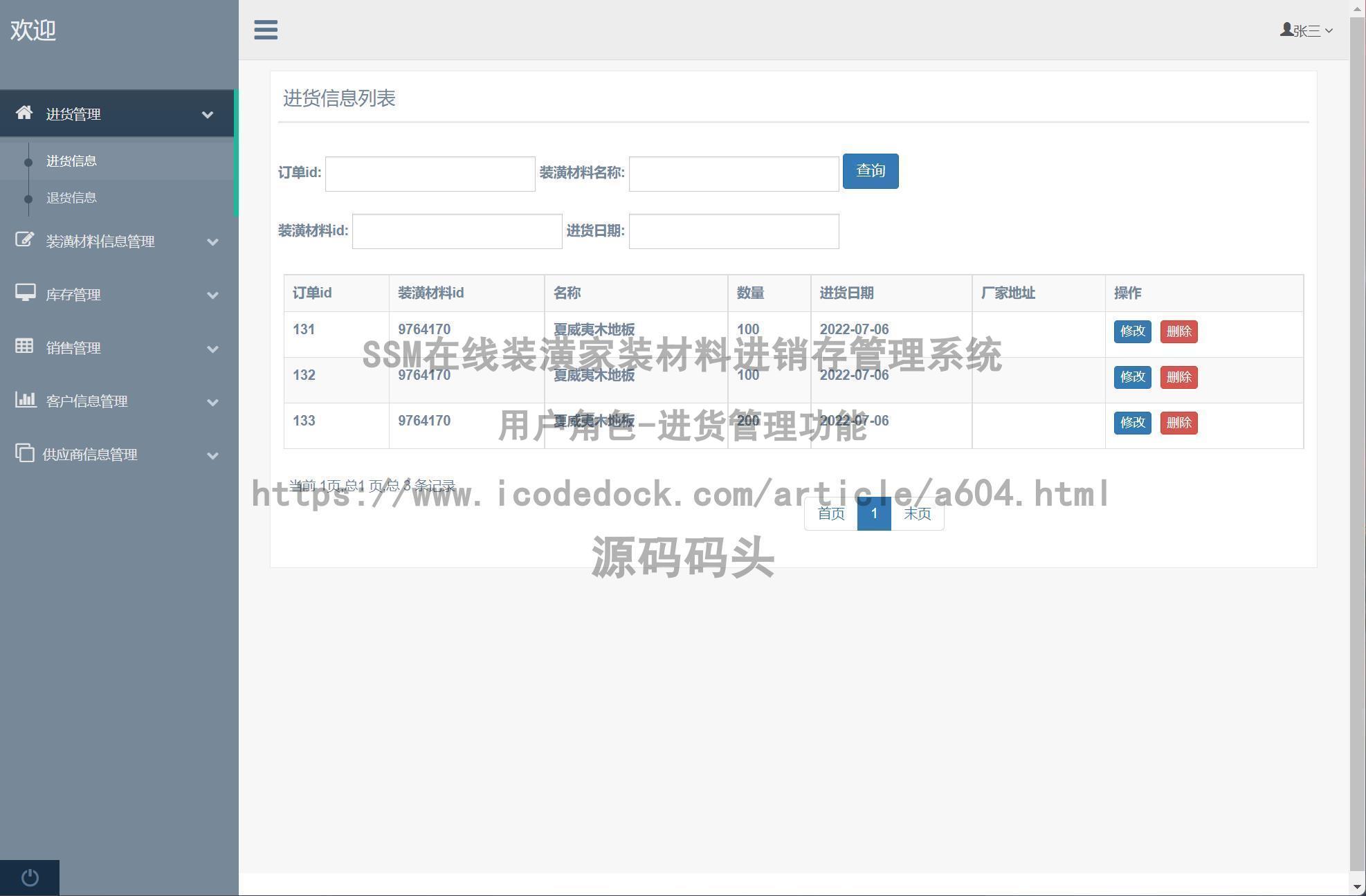Image resolution: width=1366 pixels, height=896 pixels.
Task: Click 删除 on order 133
Action: [1178, 423]
